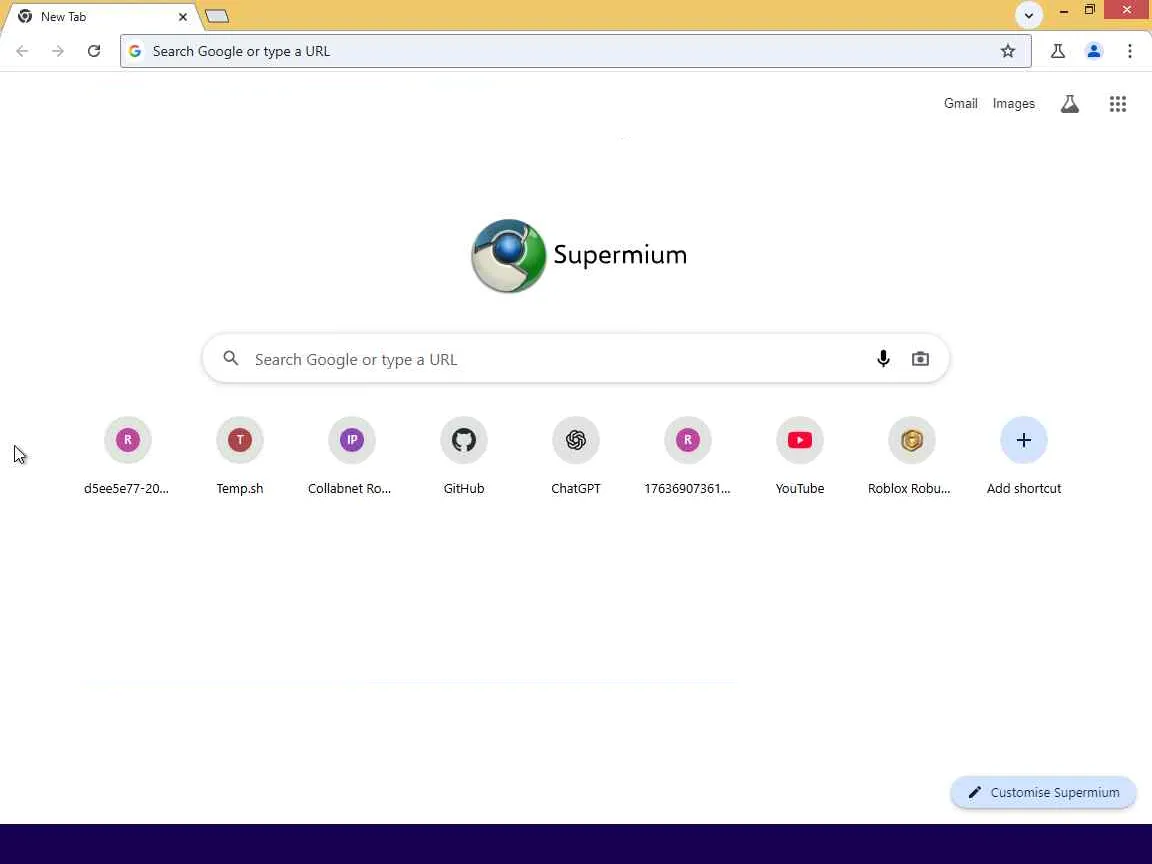Open the Google apps grid
Viewport: 1152px width, 864px height.
[1117, 104]
